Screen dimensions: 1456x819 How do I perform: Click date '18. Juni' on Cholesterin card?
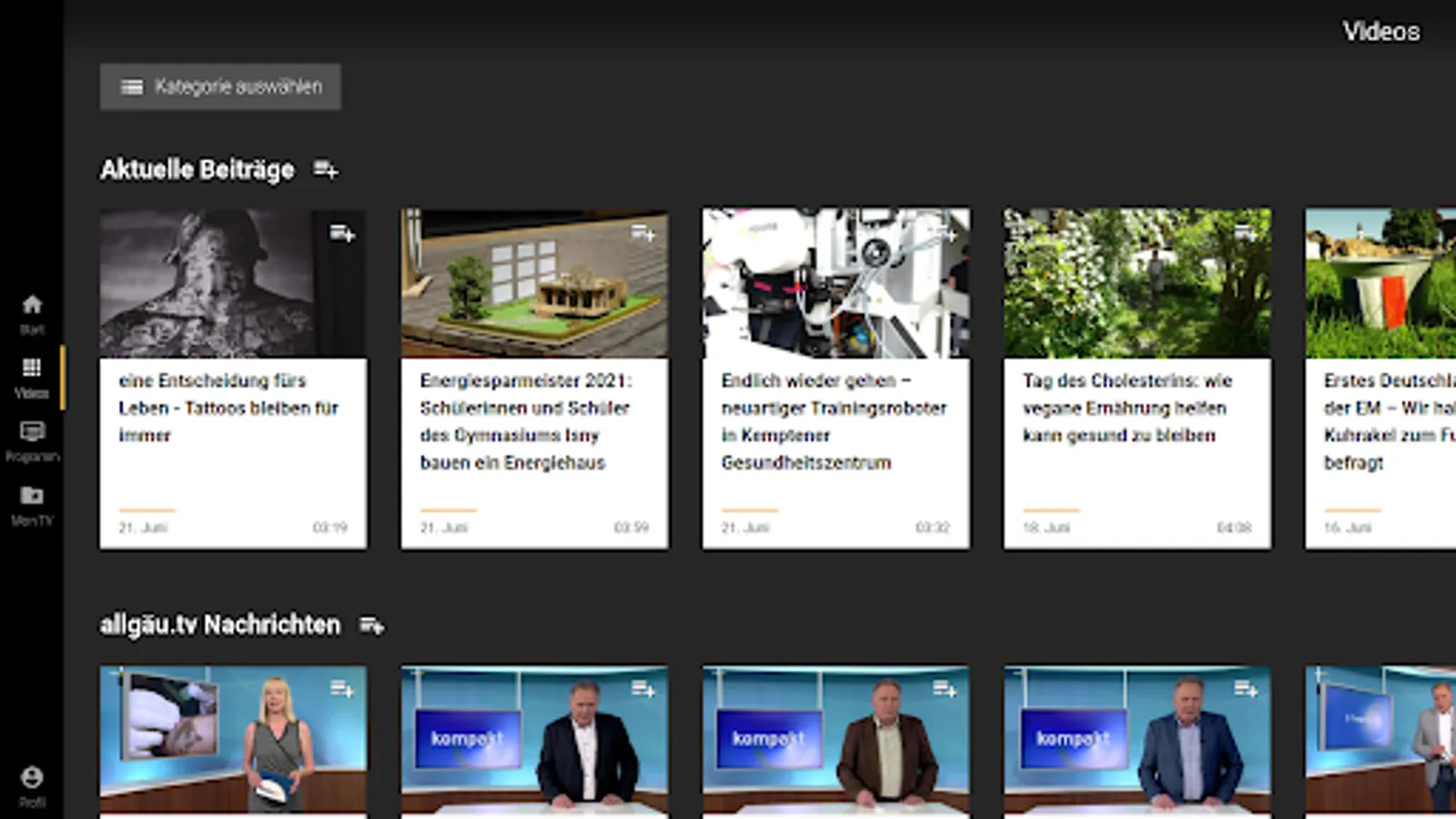pyautogui.click(x=1046, y=528)
